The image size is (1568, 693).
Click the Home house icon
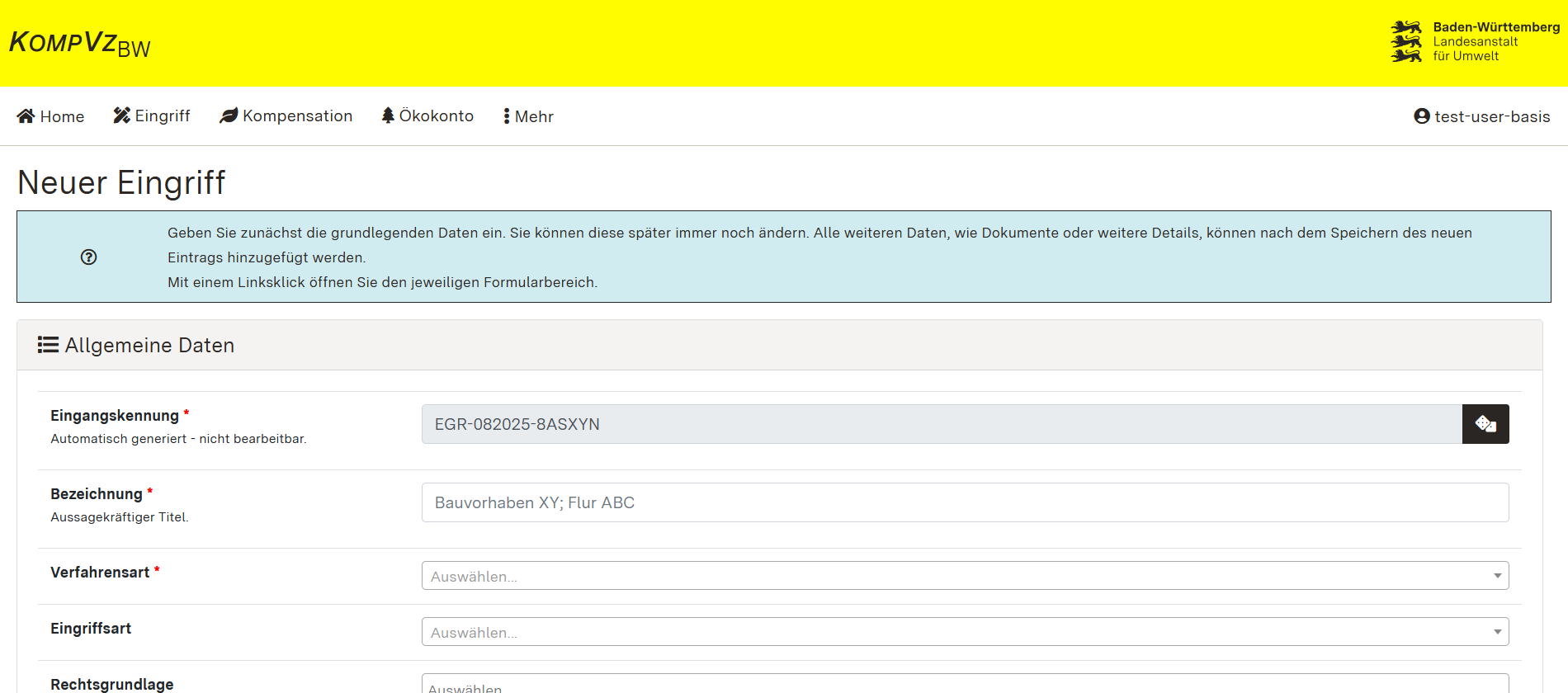[26, 116]
